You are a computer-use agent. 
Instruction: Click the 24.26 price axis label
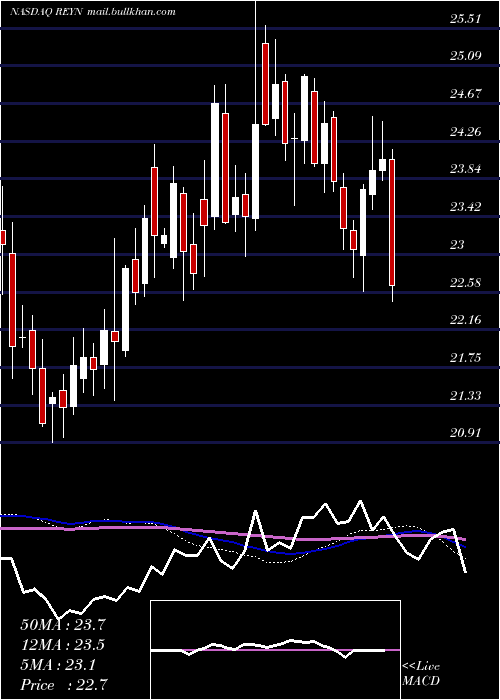click(x=466, y=132)
